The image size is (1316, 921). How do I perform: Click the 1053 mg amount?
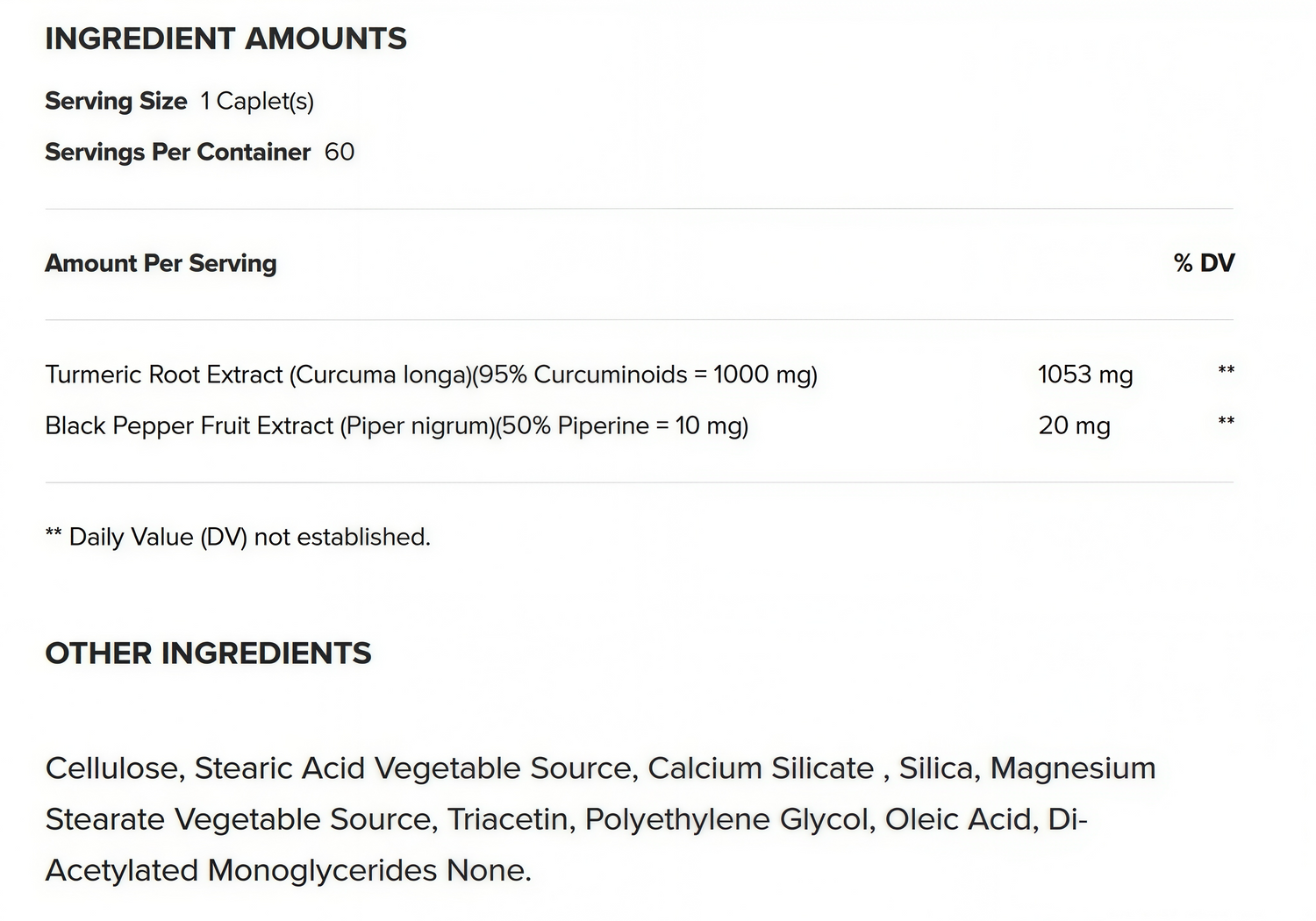(x=1085, y=375)
